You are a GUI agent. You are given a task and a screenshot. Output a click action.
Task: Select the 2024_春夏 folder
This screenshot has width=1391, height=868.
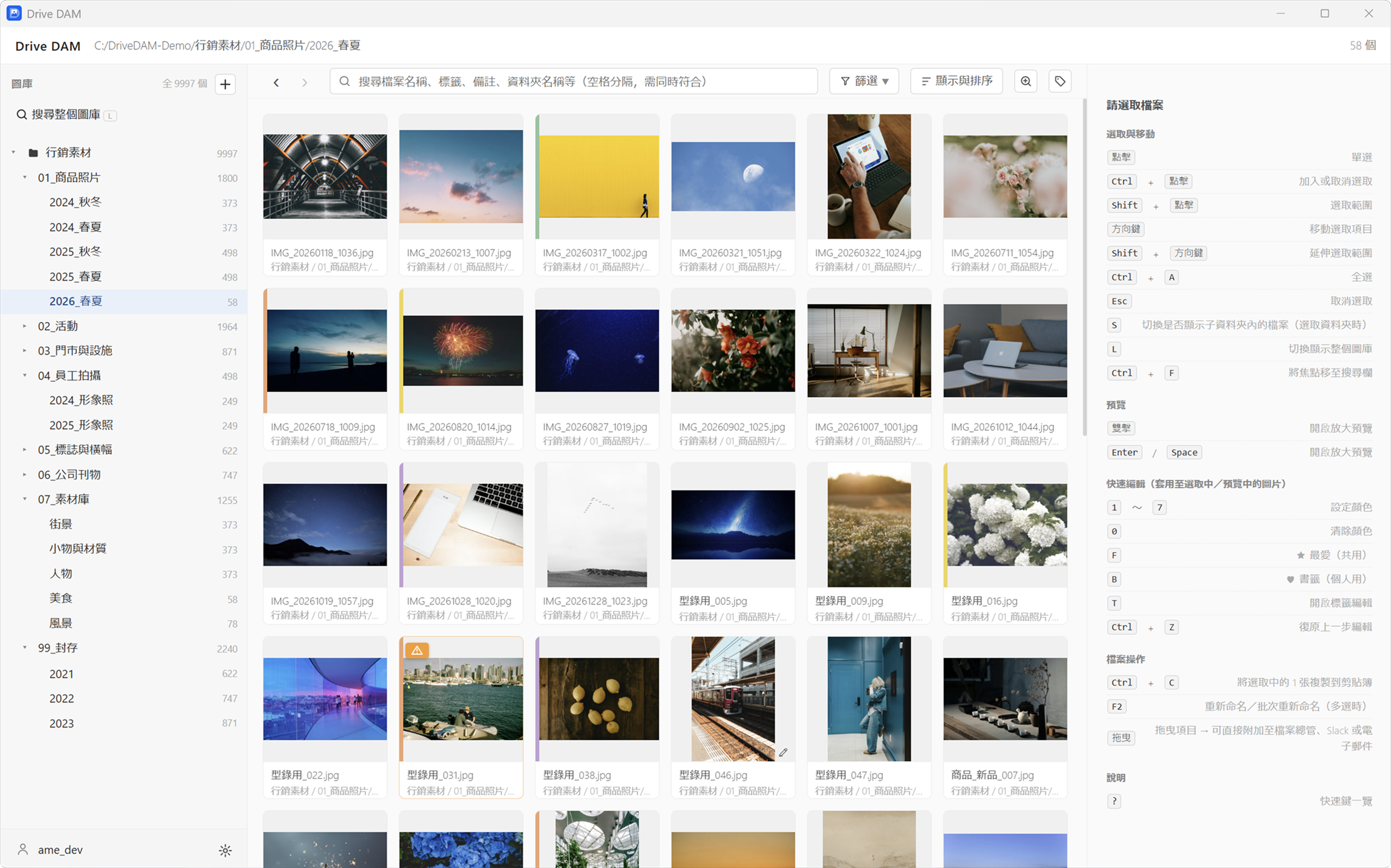(x=124, y=227)
